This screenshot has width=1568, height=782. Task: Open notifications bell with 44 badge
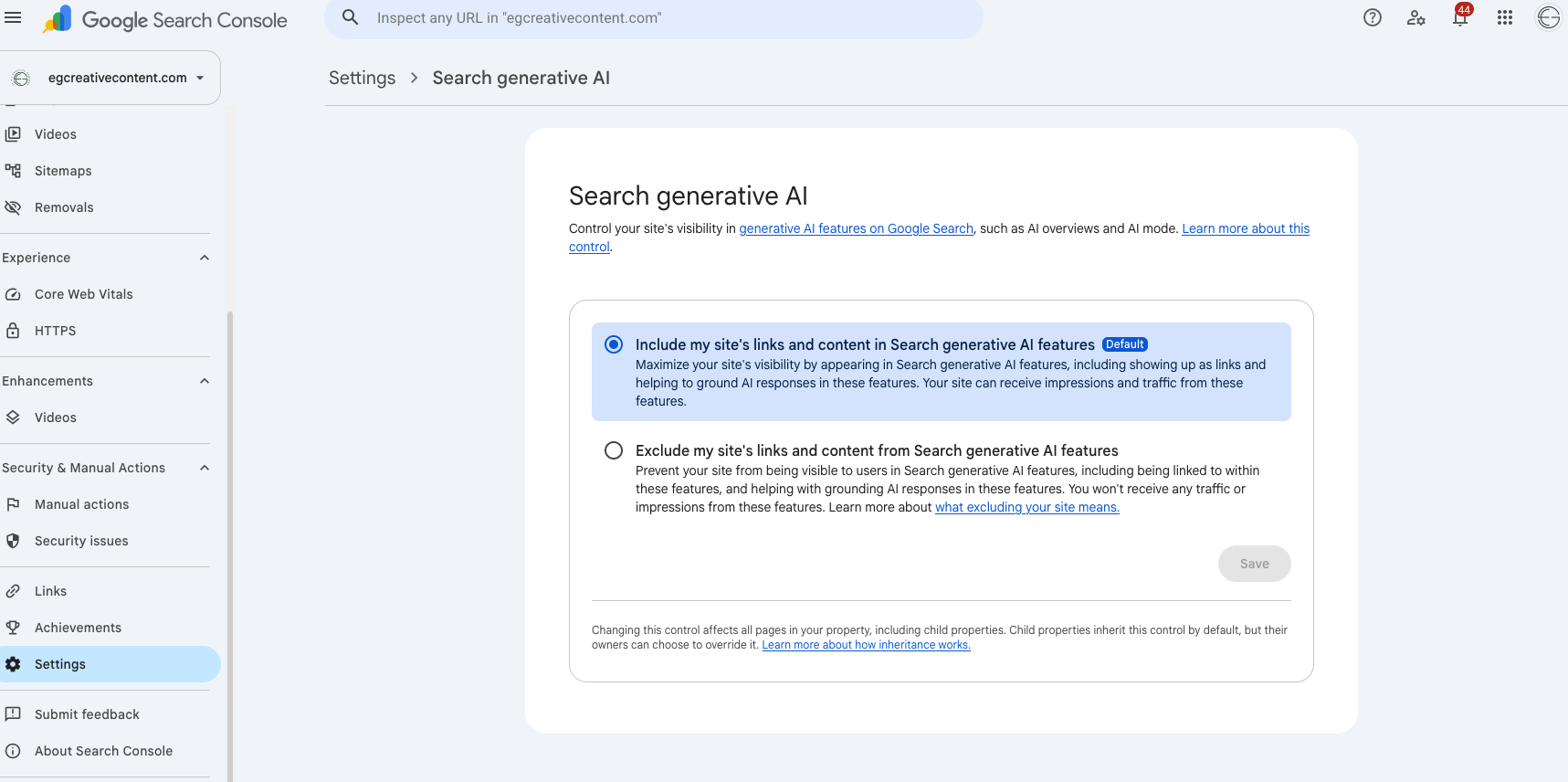coord(1461,16)
